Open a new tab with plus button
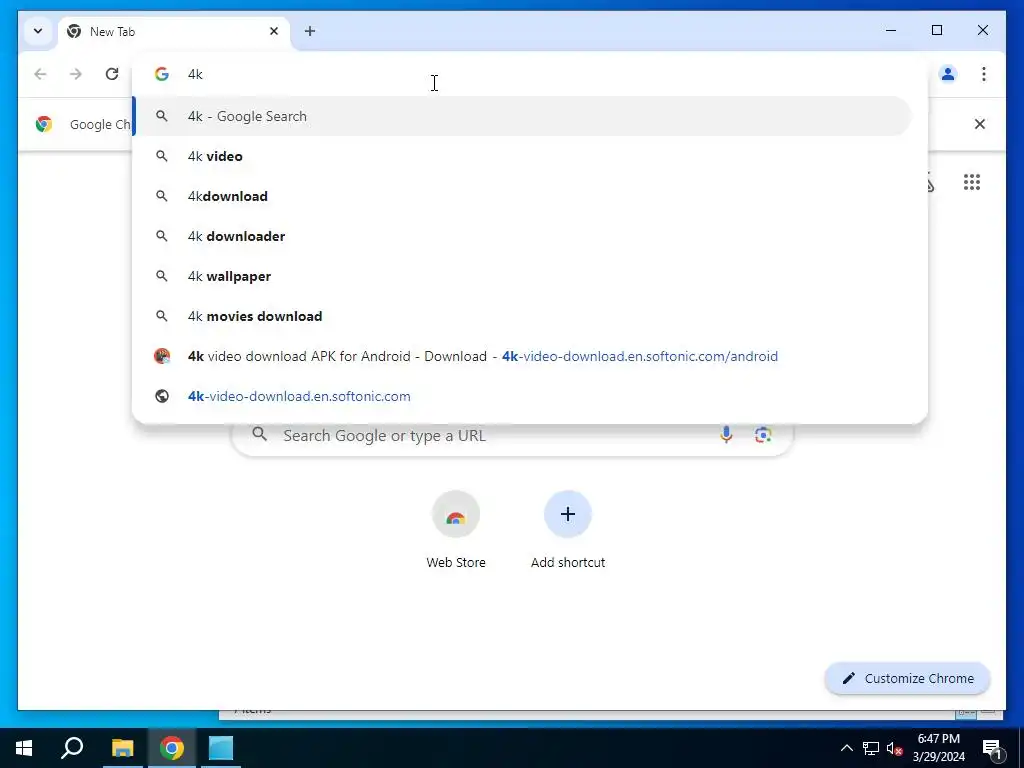Image resolution: width=1024 pixels, height=768 pixels. click(310, 31)
